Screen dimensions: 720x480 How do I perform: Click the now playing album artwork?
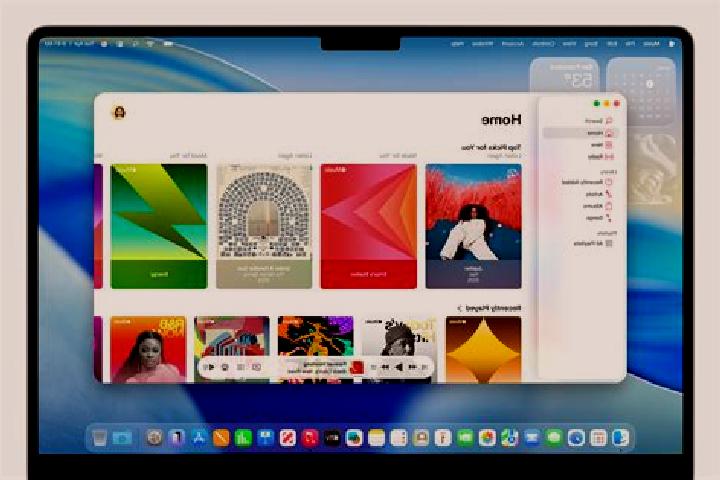(x=357, y=367)
